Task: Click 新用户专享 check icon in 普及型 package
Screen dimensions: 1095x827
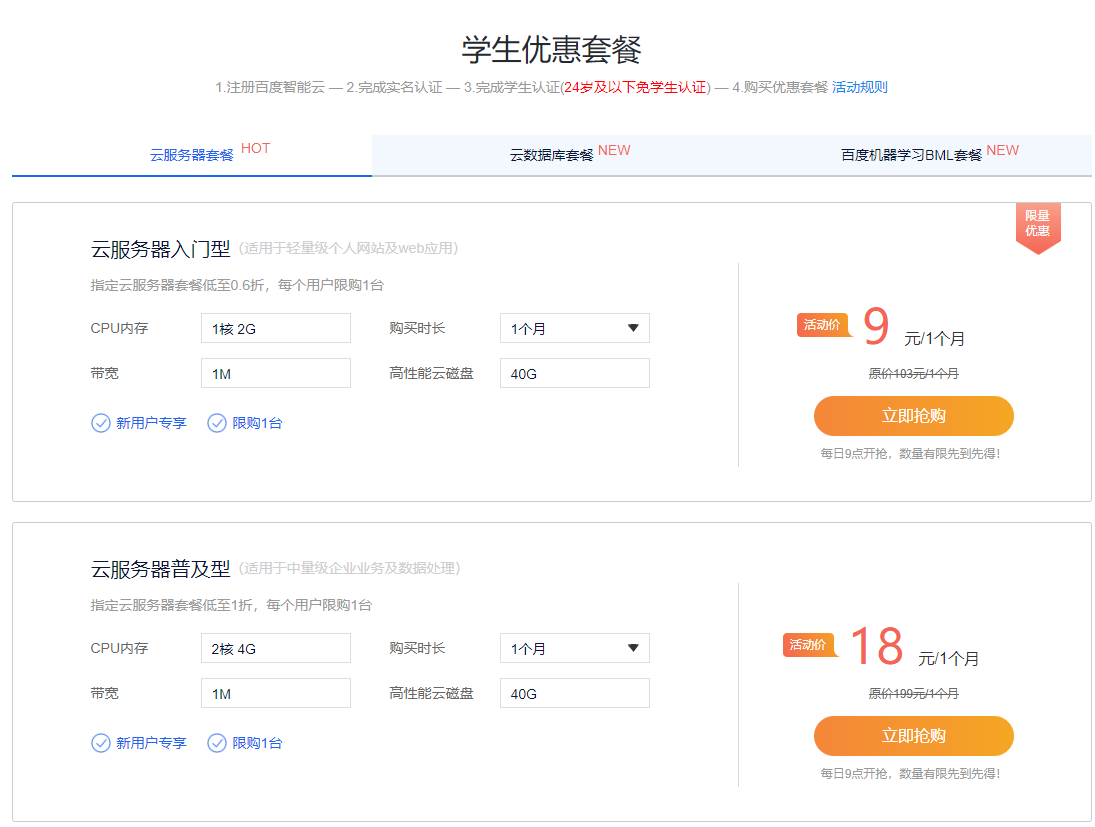Action: pos(101,743)
